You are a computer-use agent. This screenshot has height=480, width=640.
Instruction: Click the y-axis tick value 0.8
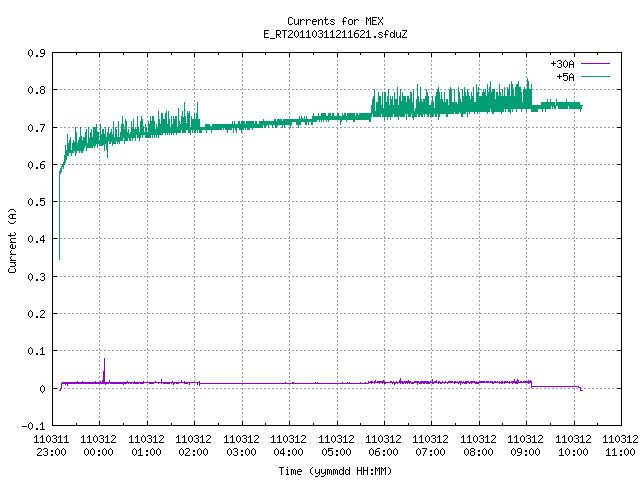pos(37,90)
